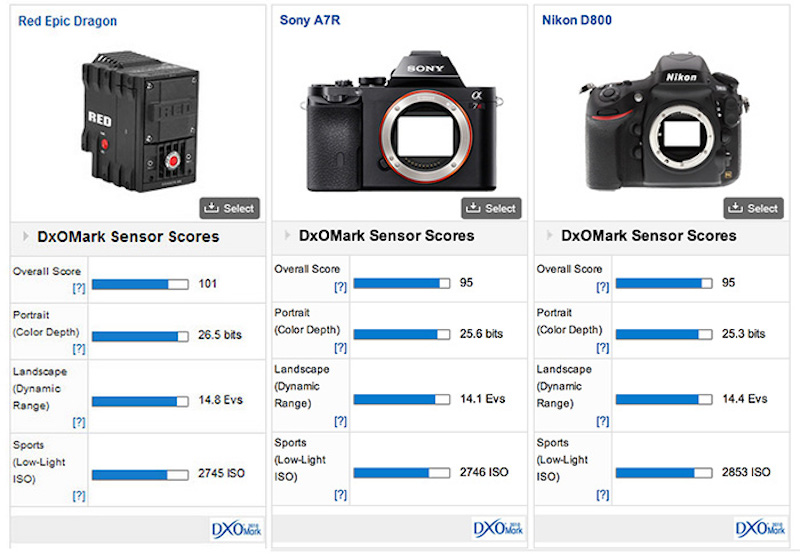Open Sports Low-Light ISO help [?] for Nikon D800
The image size is (800, 554).
pyautogui.click(x=603, y=495)
